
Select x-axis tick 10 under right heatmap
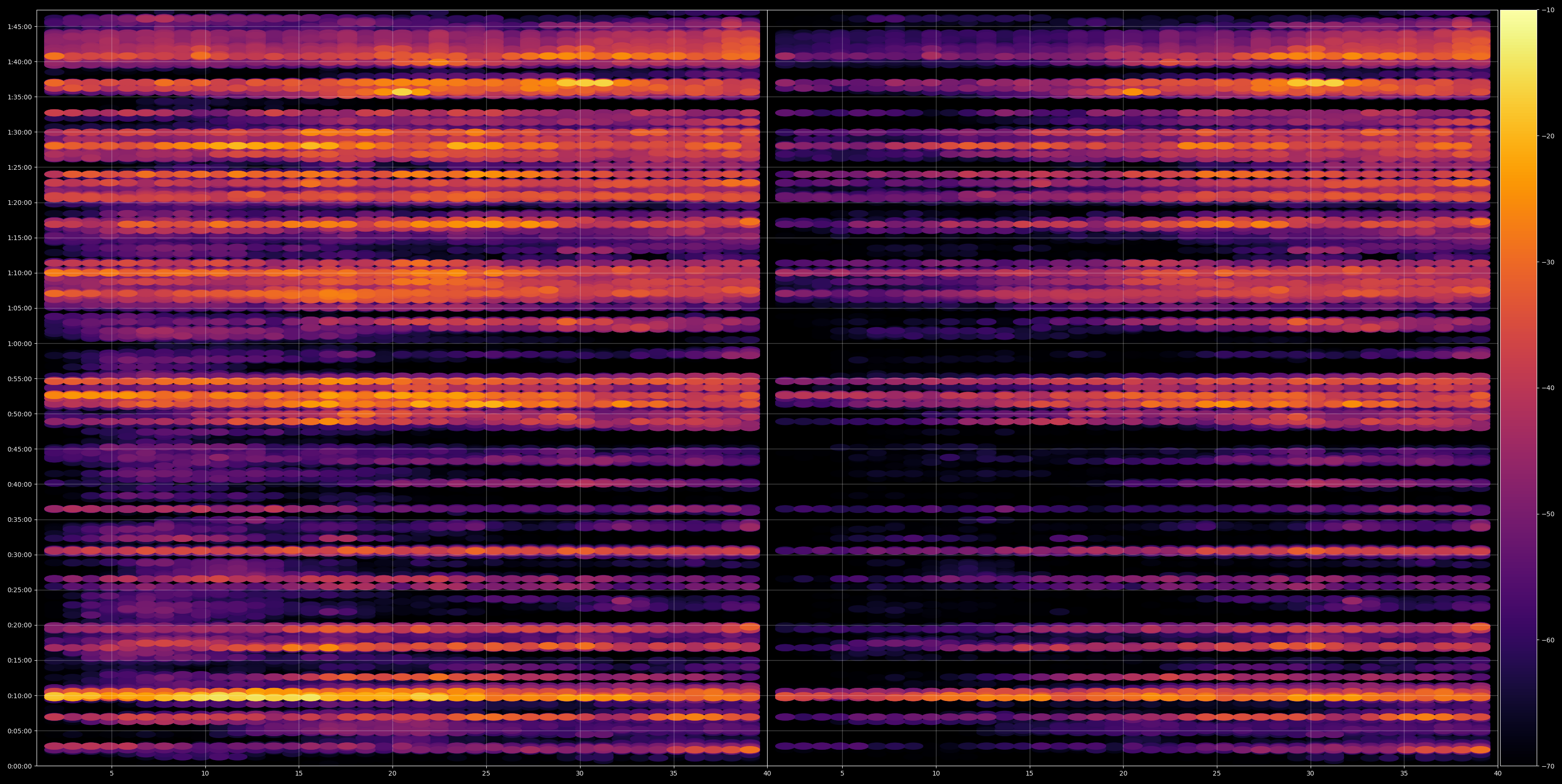point(936,774)
